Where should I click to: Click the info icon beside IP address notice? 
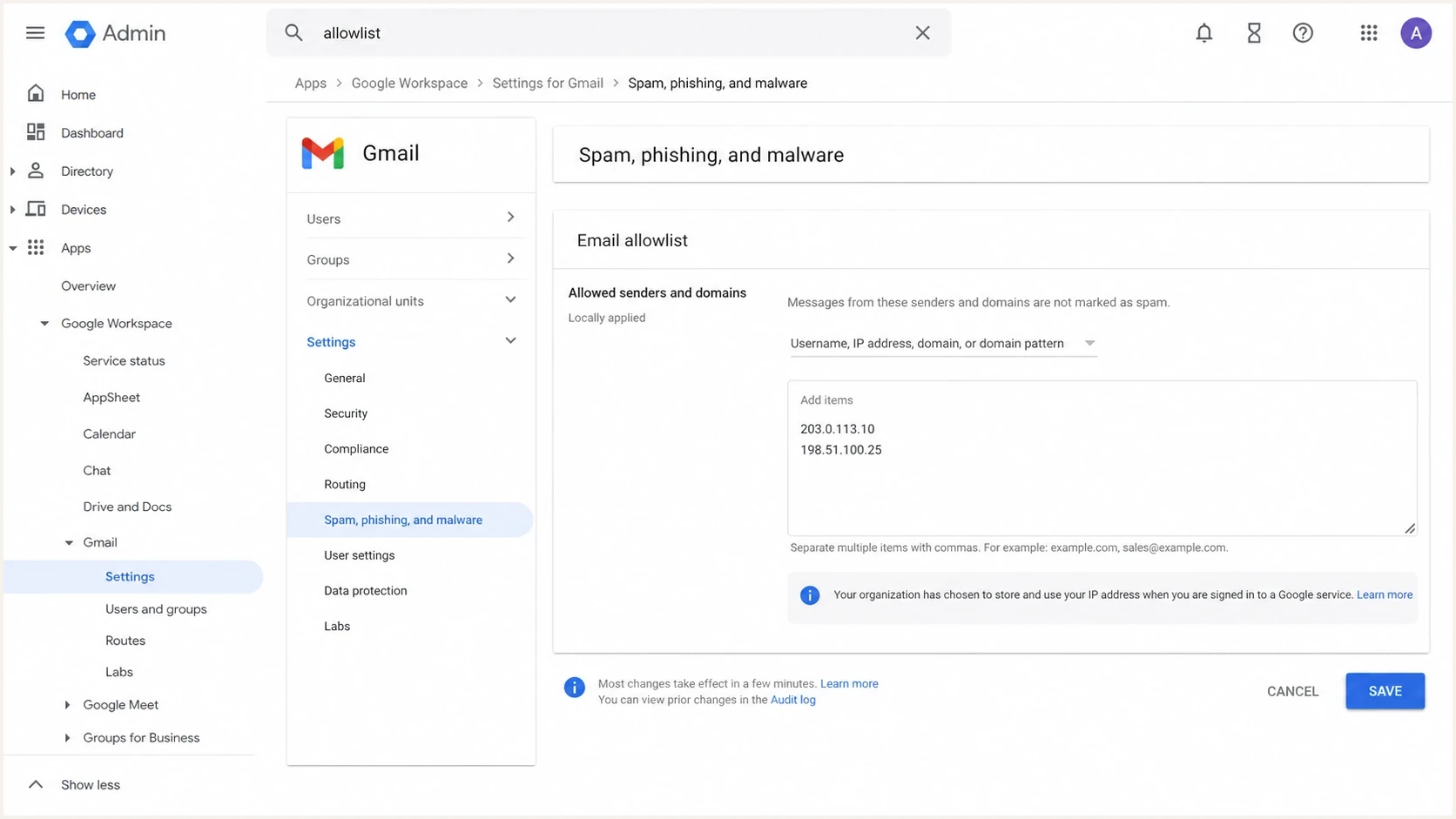click(810, 595)
